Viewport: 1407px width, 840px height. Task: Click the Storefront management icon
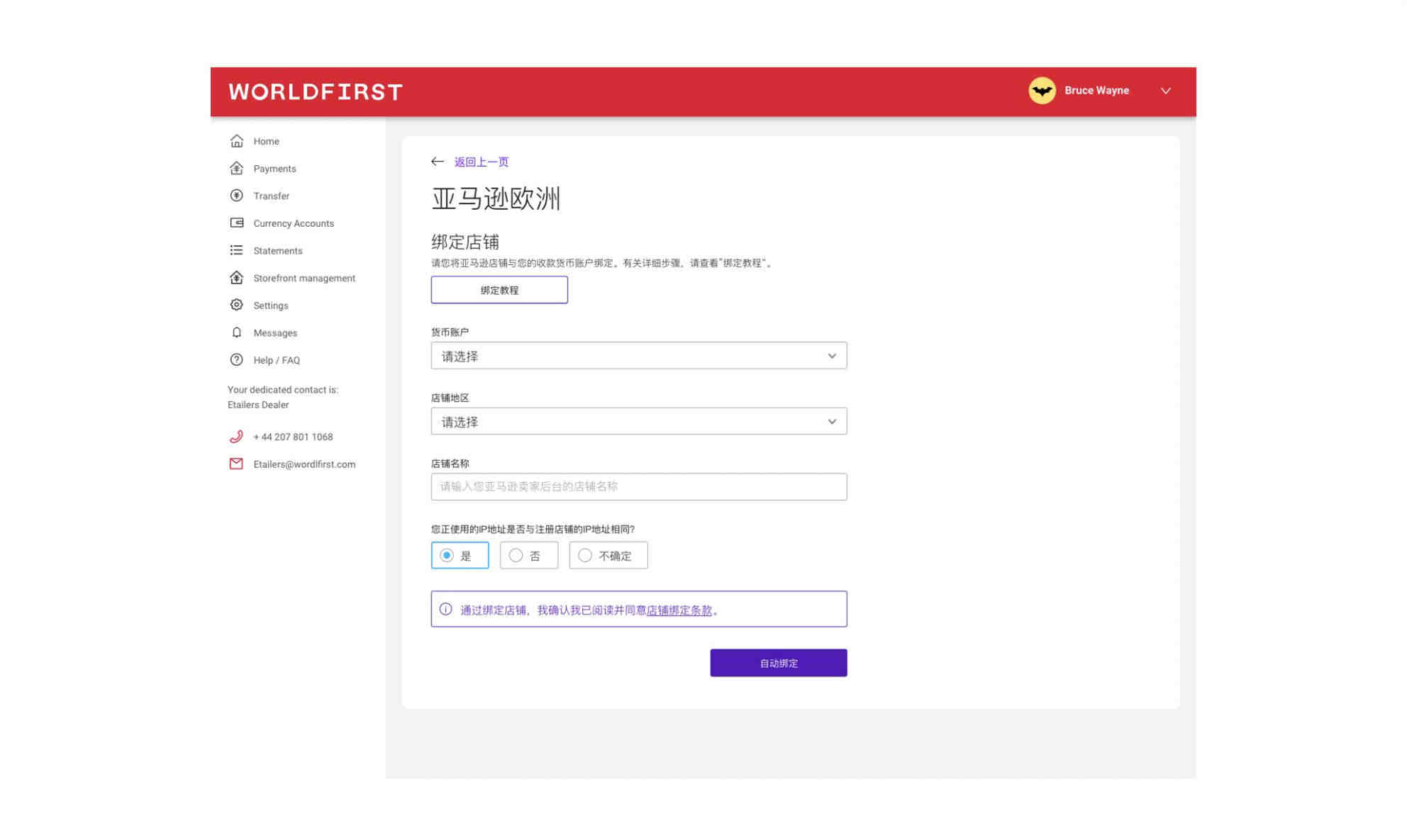237,278
